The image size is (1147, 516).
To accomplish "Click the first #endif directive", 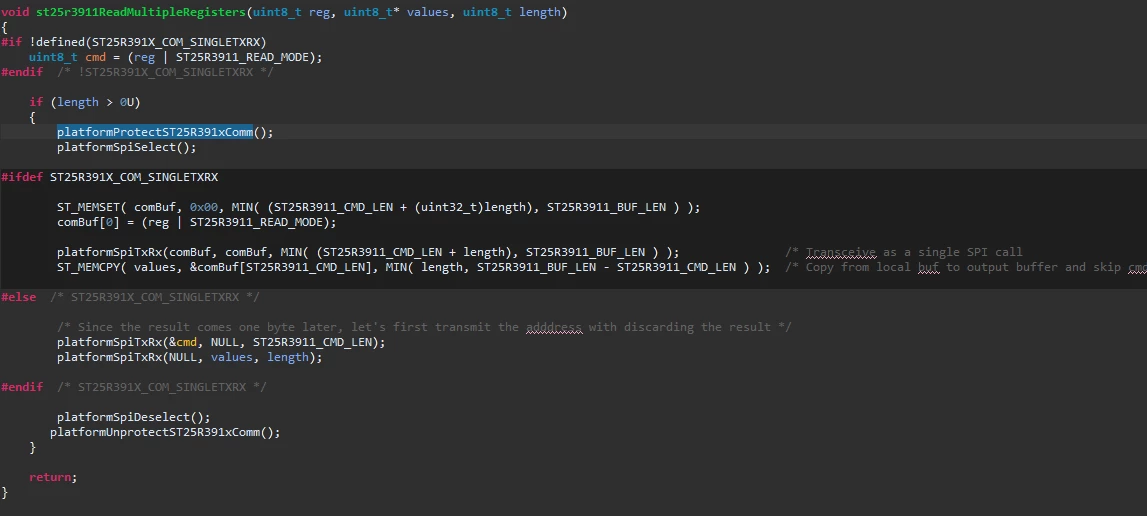I will [x=22, y=72].
